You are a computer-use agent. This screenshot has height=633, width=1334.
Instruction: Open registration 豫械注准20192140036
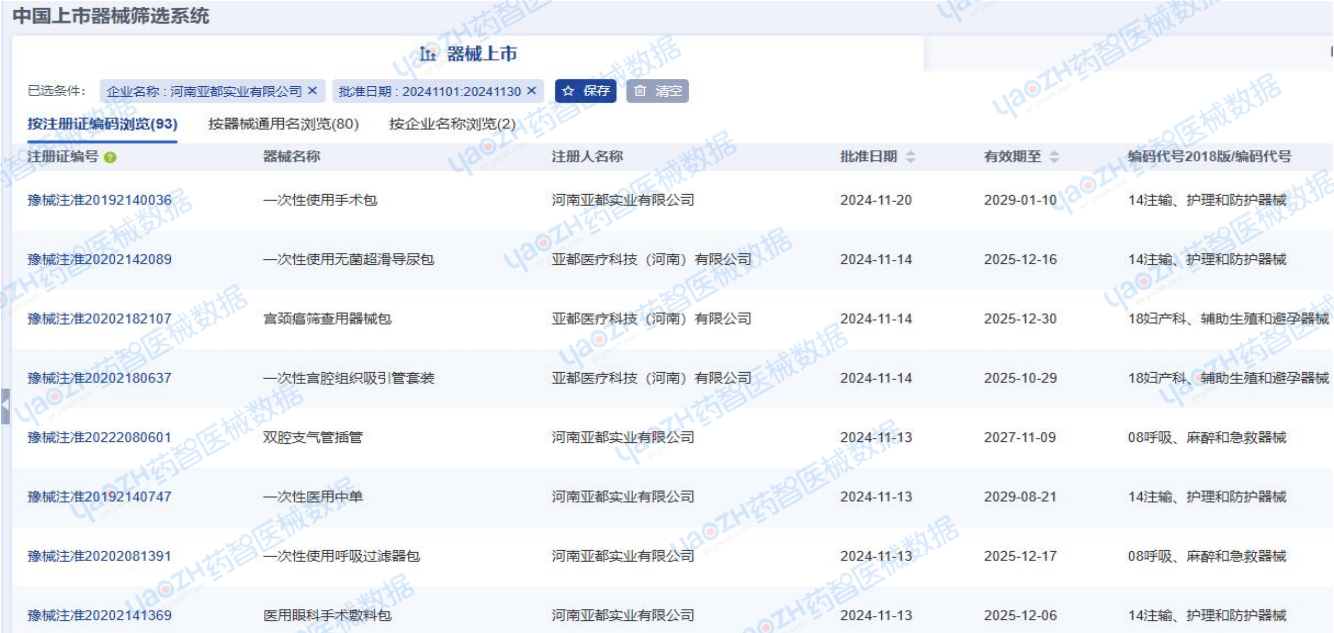(x=99, y=200)
